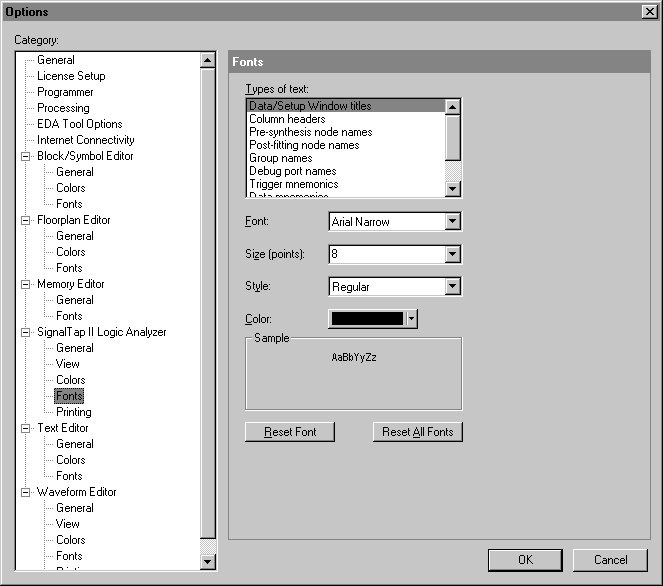Open the Size (points) dropdown
663x586 pixels.
(452, 254)
